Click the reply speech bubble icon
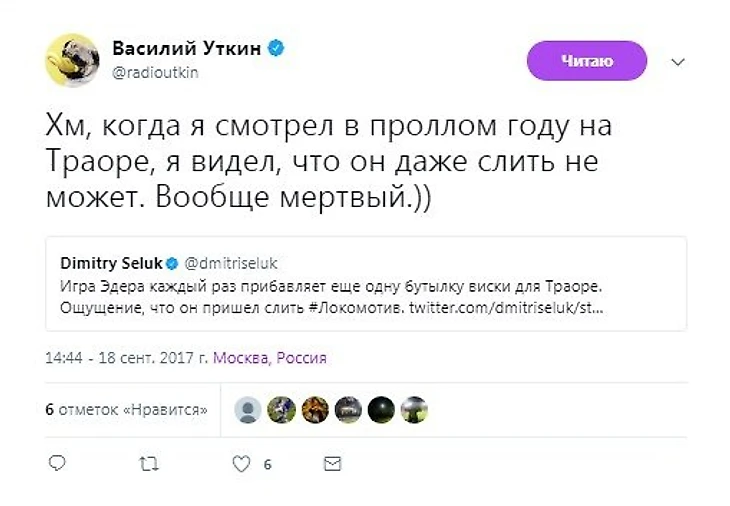Image resolution: width=730 pixels, height=506 pixels. point(58,464)
